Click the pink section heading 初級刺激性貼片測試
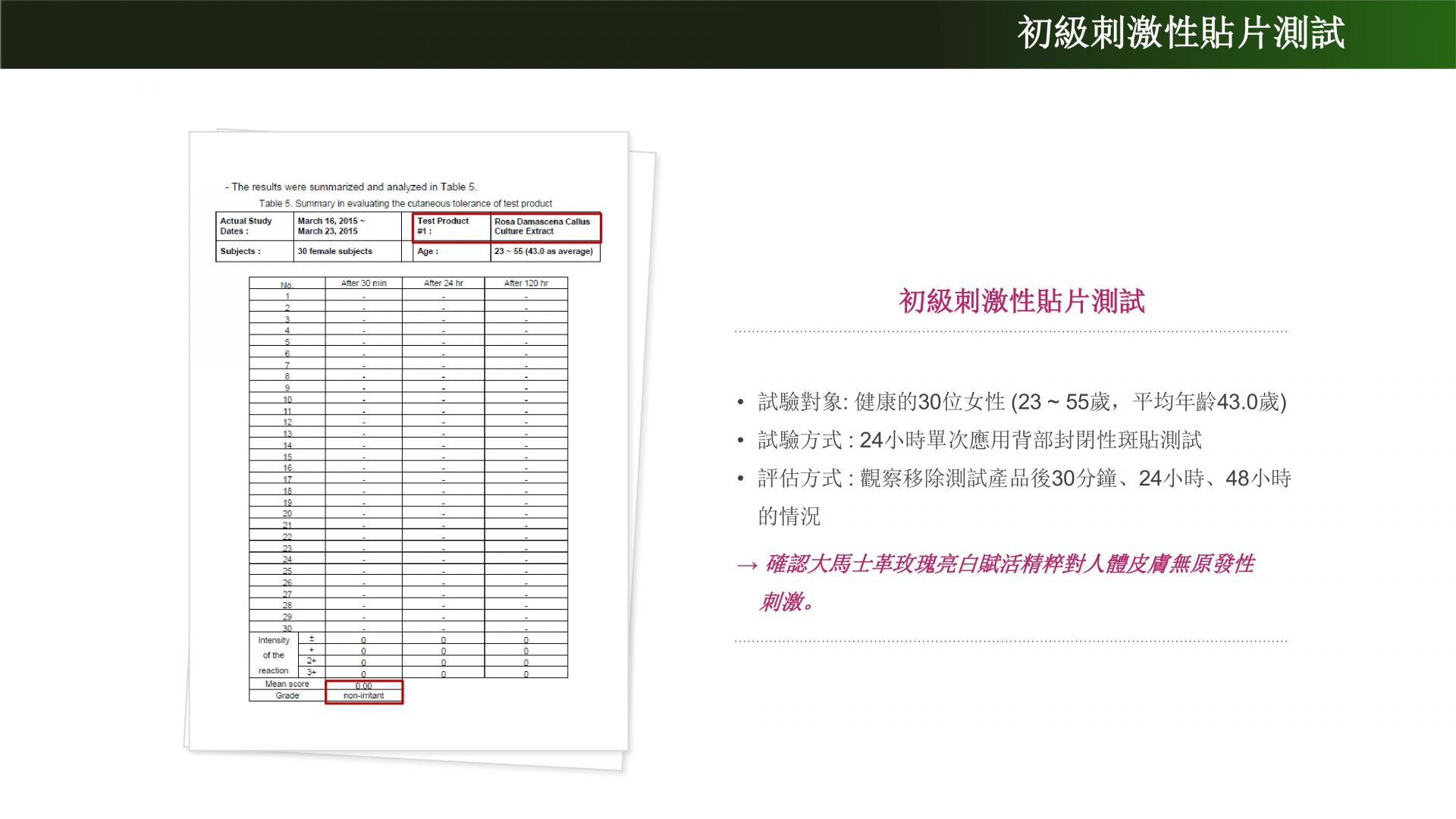 point(1021,301)
